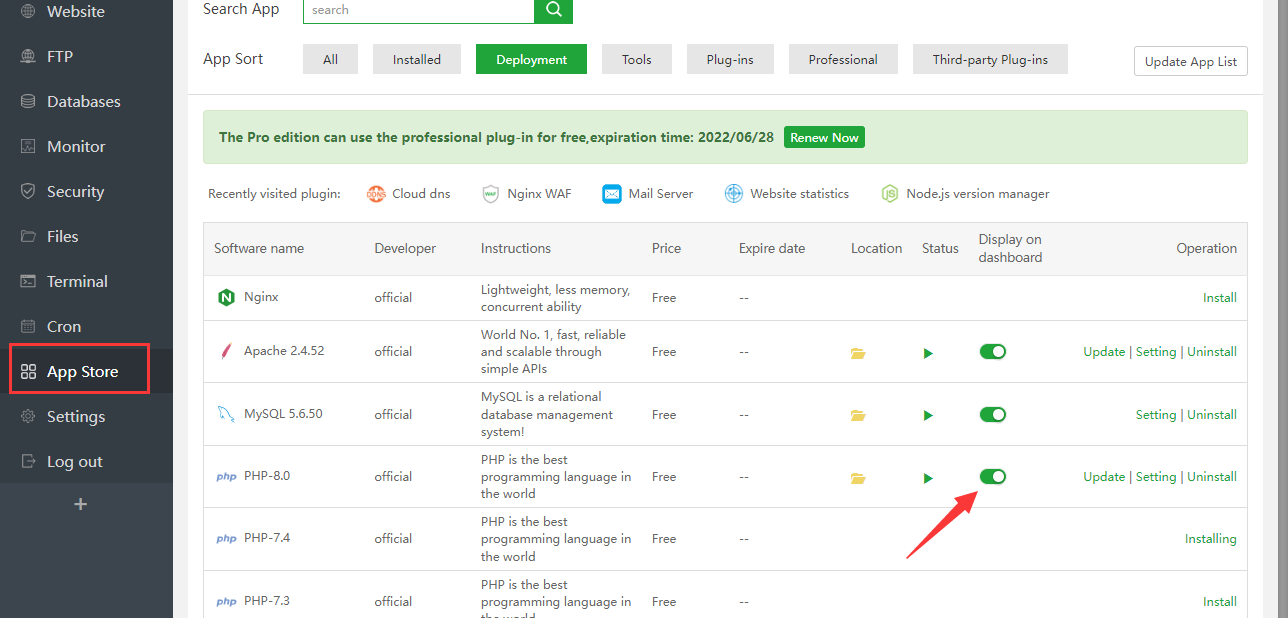Click Uninstall link for PHP-8.0

pos(1212,476)
